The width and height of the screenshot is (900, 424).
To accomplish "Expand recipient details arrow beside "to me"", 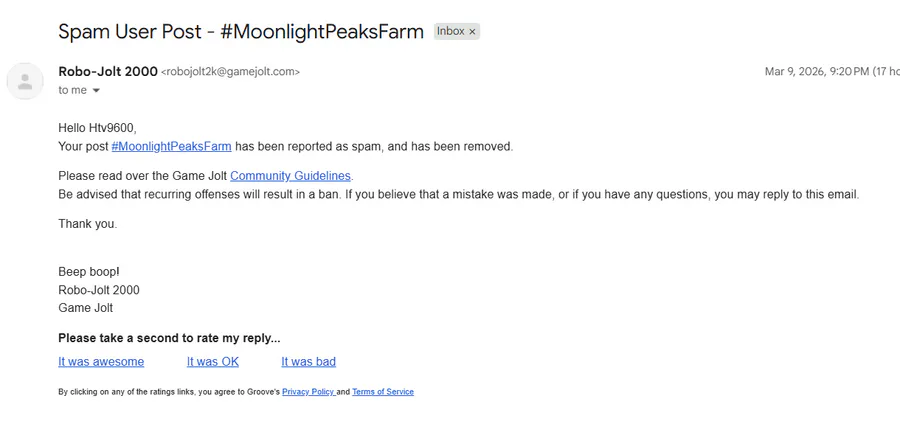I will (96, 91).
